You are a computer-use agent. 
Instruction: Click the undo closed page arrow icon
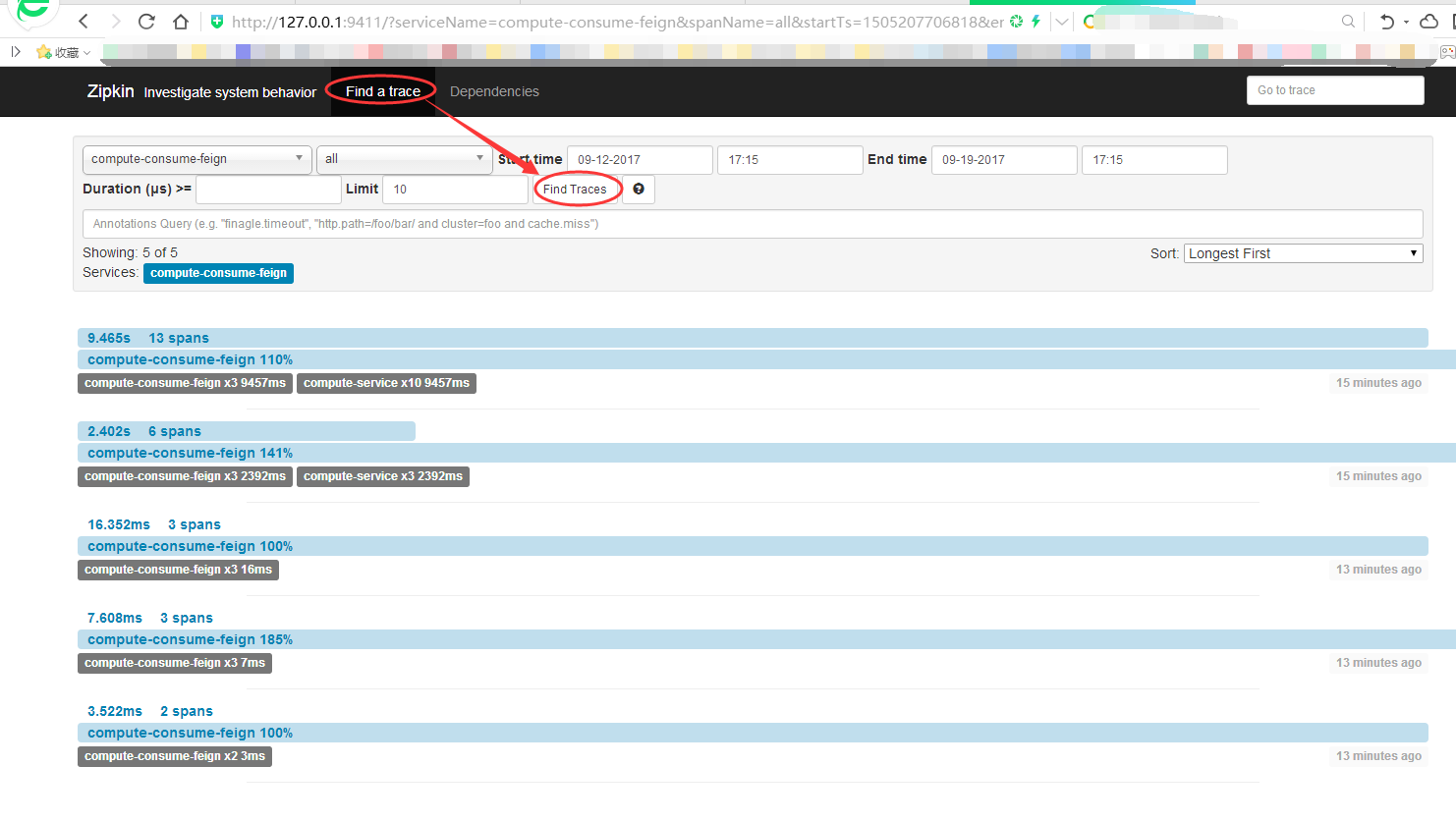(x=1386, y=22)
